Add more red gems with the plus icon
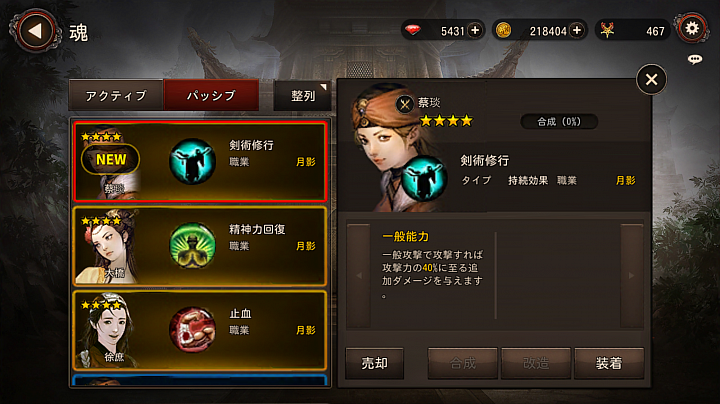 (475, 31)
